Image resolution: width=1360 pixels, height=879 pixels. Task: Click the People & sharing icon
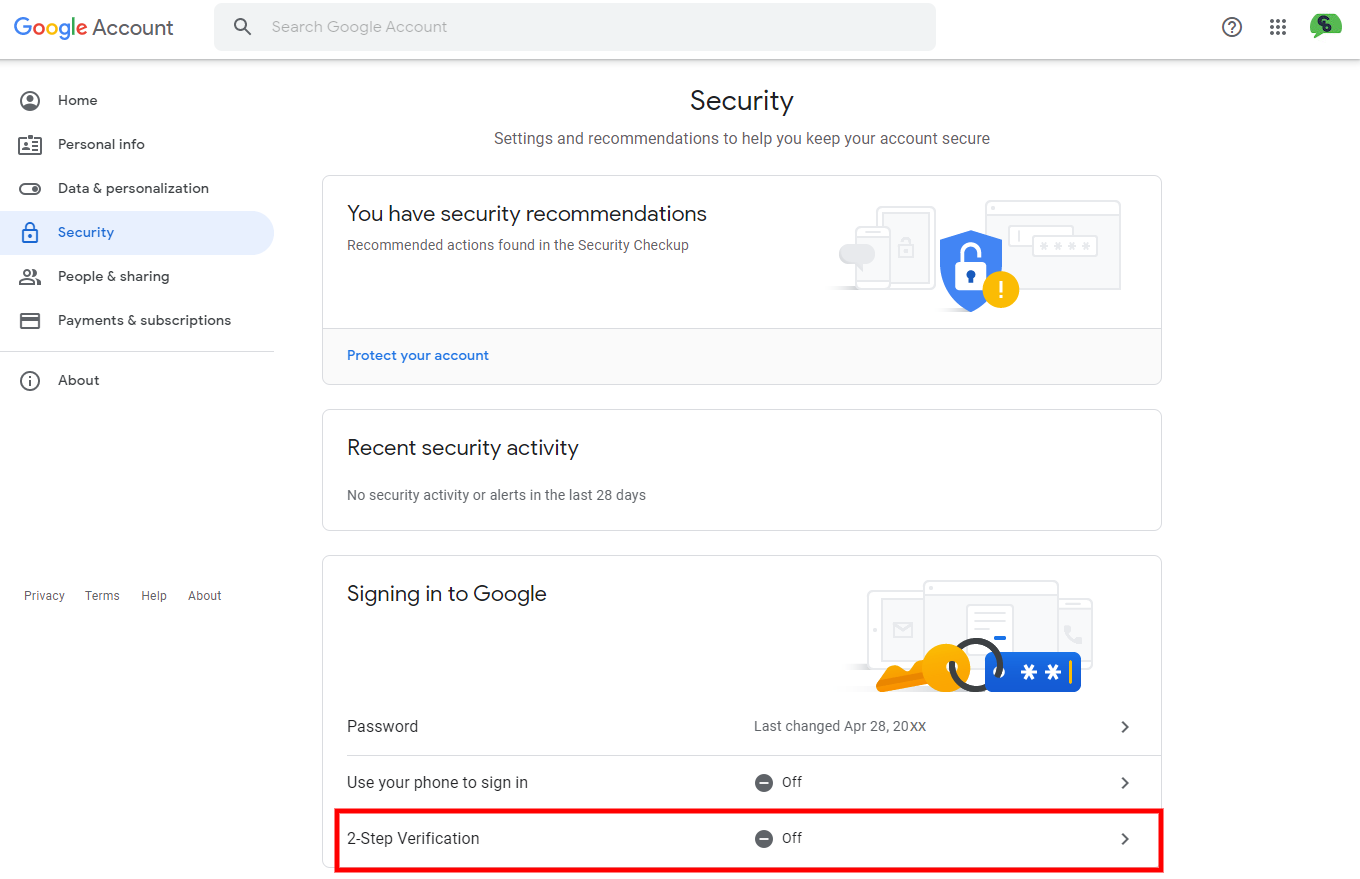tap(30, 276)
